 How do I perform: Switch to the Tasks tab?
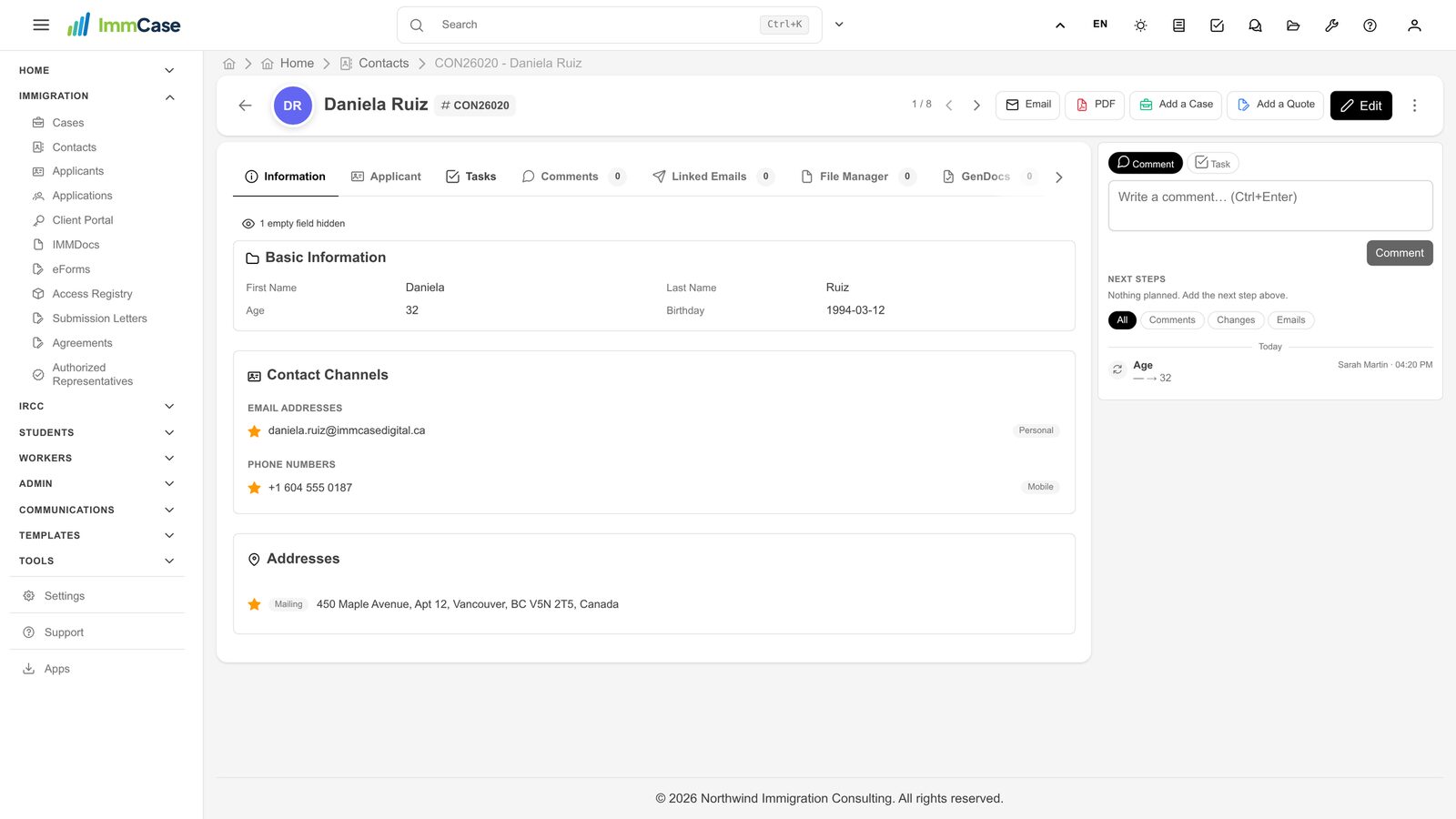(x=470, y=177)
